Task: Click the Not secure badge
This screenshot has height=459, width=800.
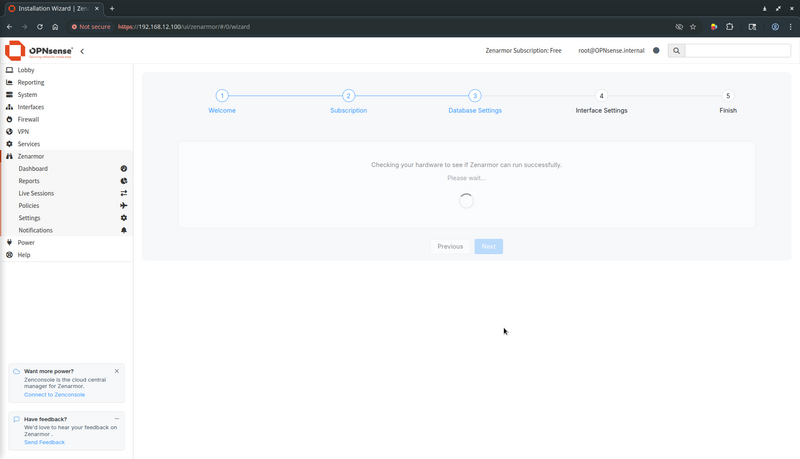Action: pos(91,27)
